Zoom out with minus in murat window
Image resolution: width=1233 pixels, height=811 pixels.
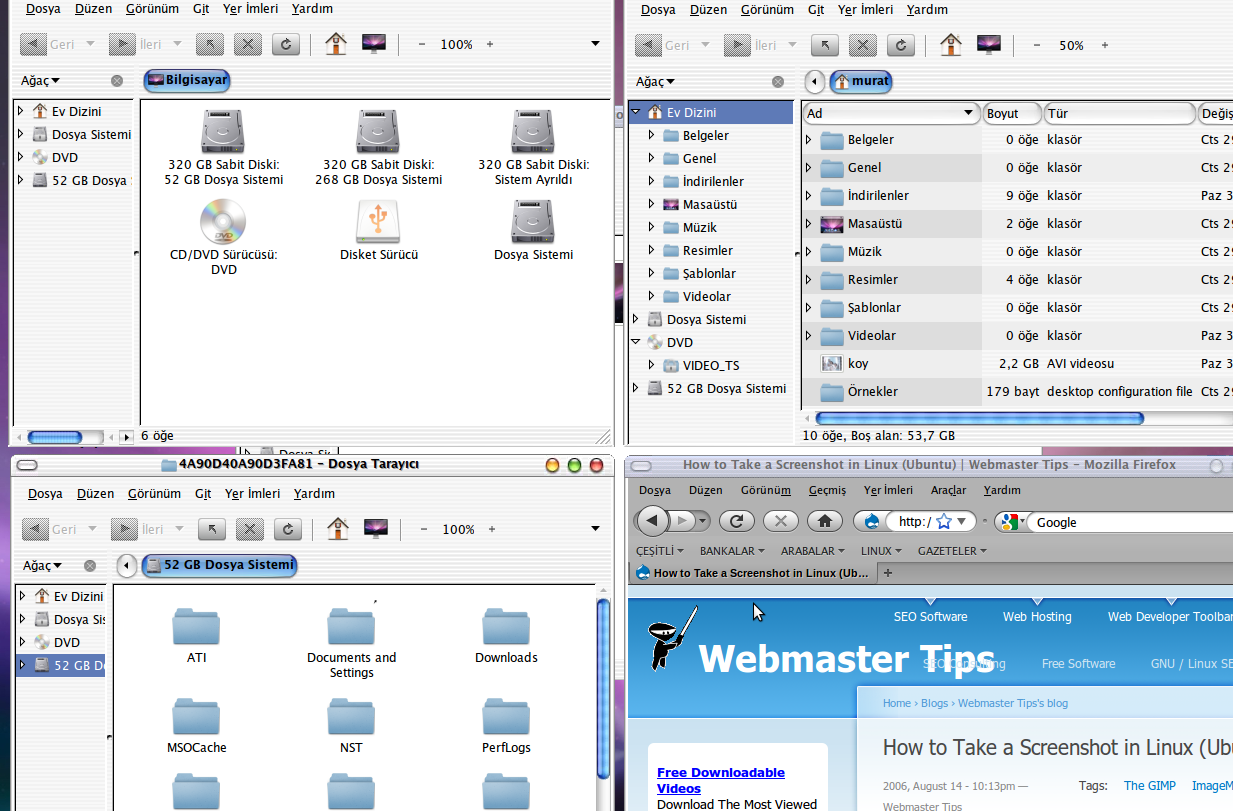tap(1036, 45)
